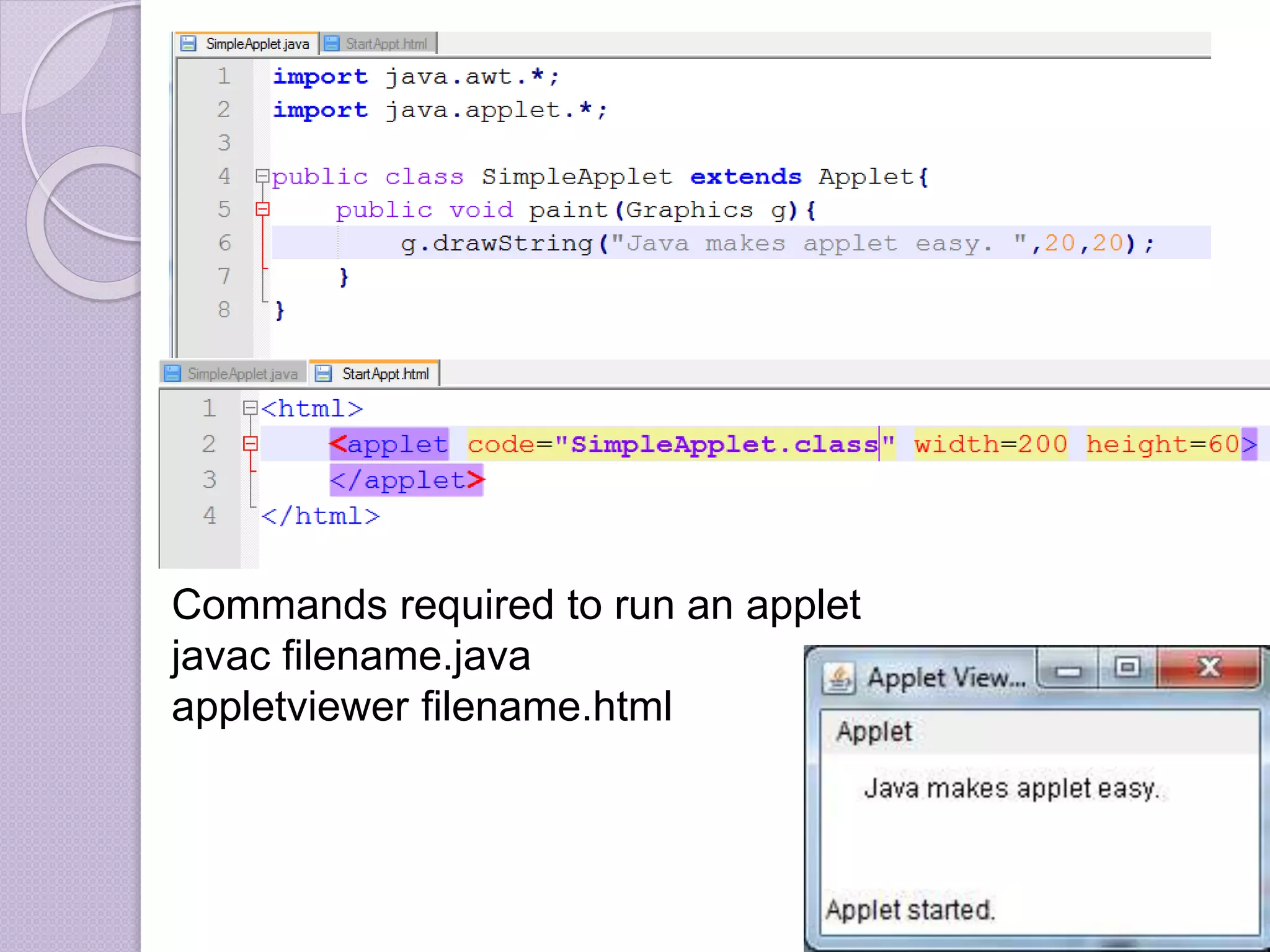
Task: Click the code="SimpleApplet.class" attribute
Action: 682,444
